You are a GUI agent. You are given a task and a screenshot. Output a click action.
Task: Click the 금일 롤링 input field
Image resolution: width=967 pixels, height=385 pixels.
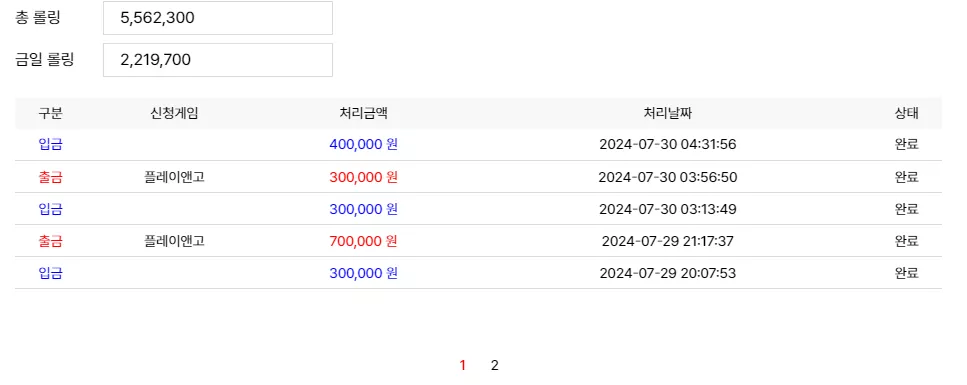(x=218, y=60)
